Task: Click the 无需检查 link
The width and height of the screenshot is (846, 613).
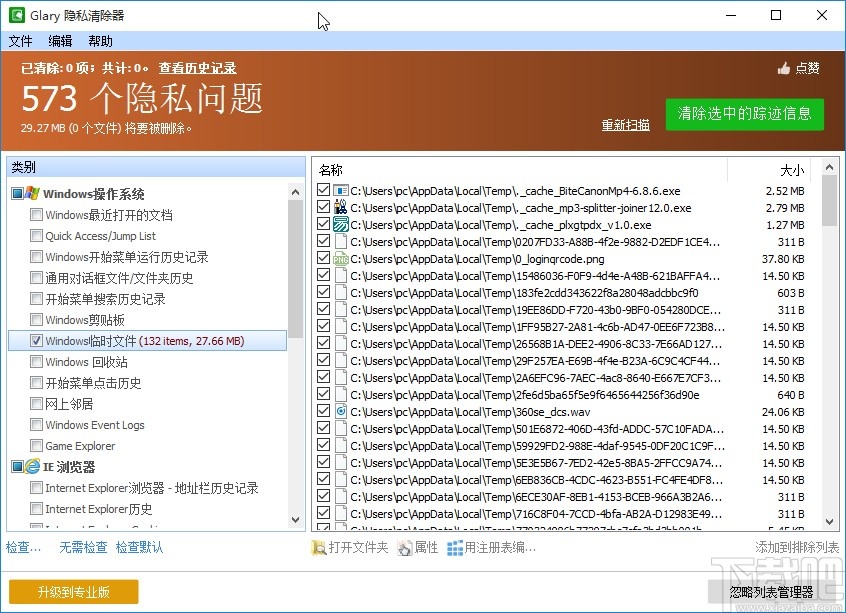Action: coord(83,548)
